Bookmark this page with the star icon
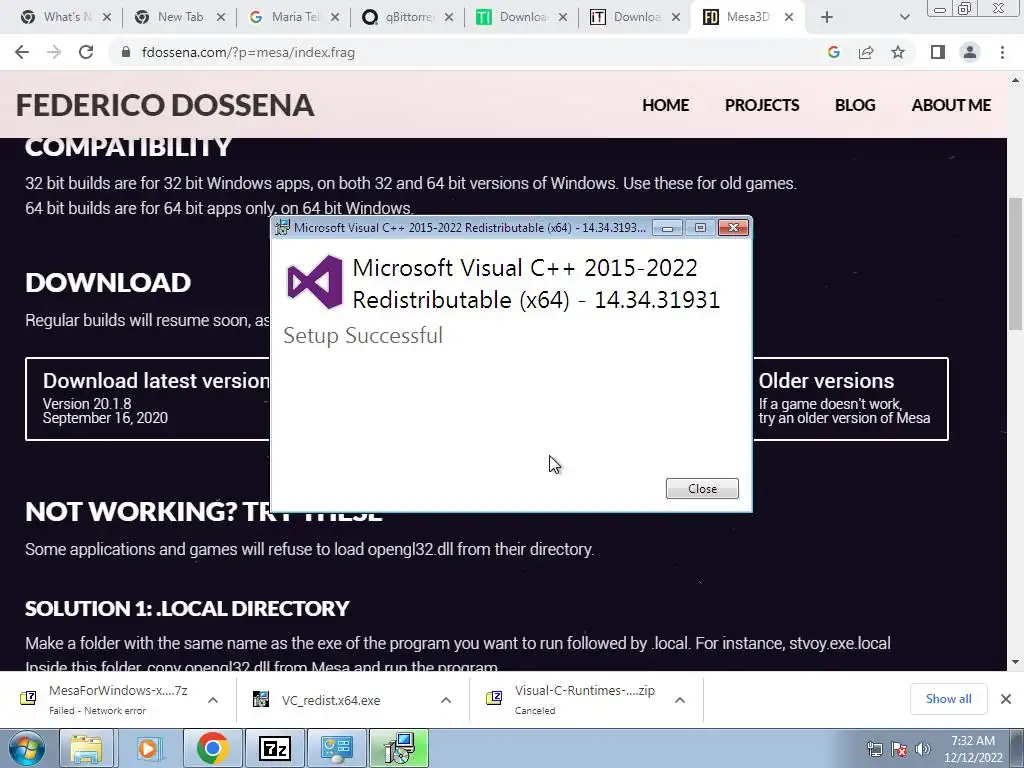The width and height of the screenshot is (1024, 768). tap(898, 52)
